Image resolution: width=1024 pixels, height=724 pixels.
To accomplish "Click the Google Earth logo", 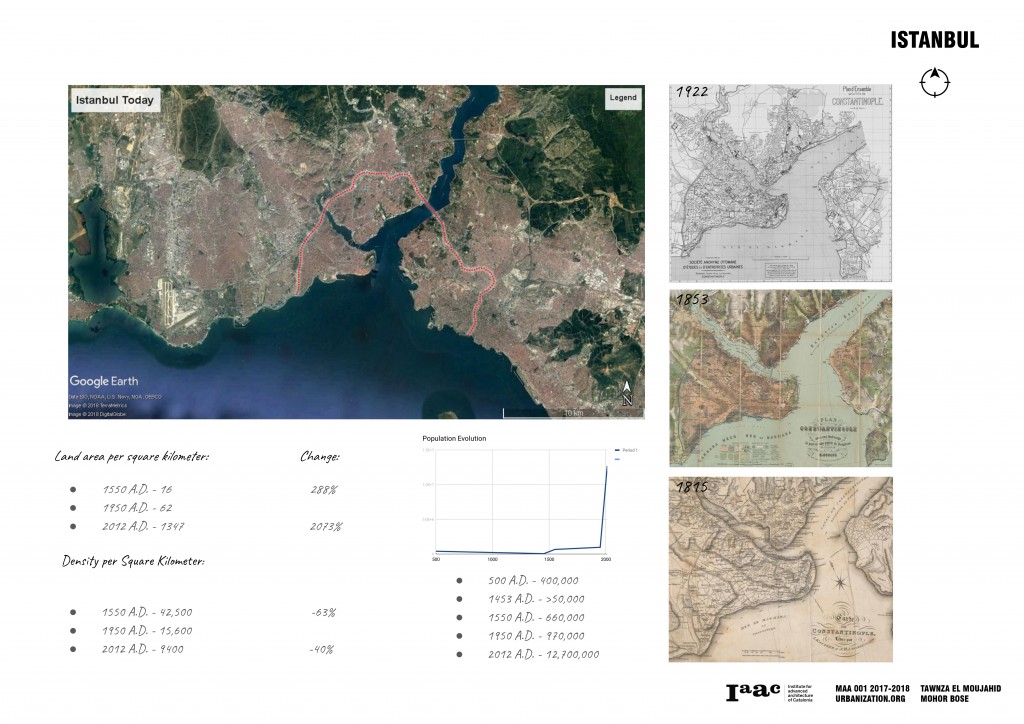I will click(103, 380).
